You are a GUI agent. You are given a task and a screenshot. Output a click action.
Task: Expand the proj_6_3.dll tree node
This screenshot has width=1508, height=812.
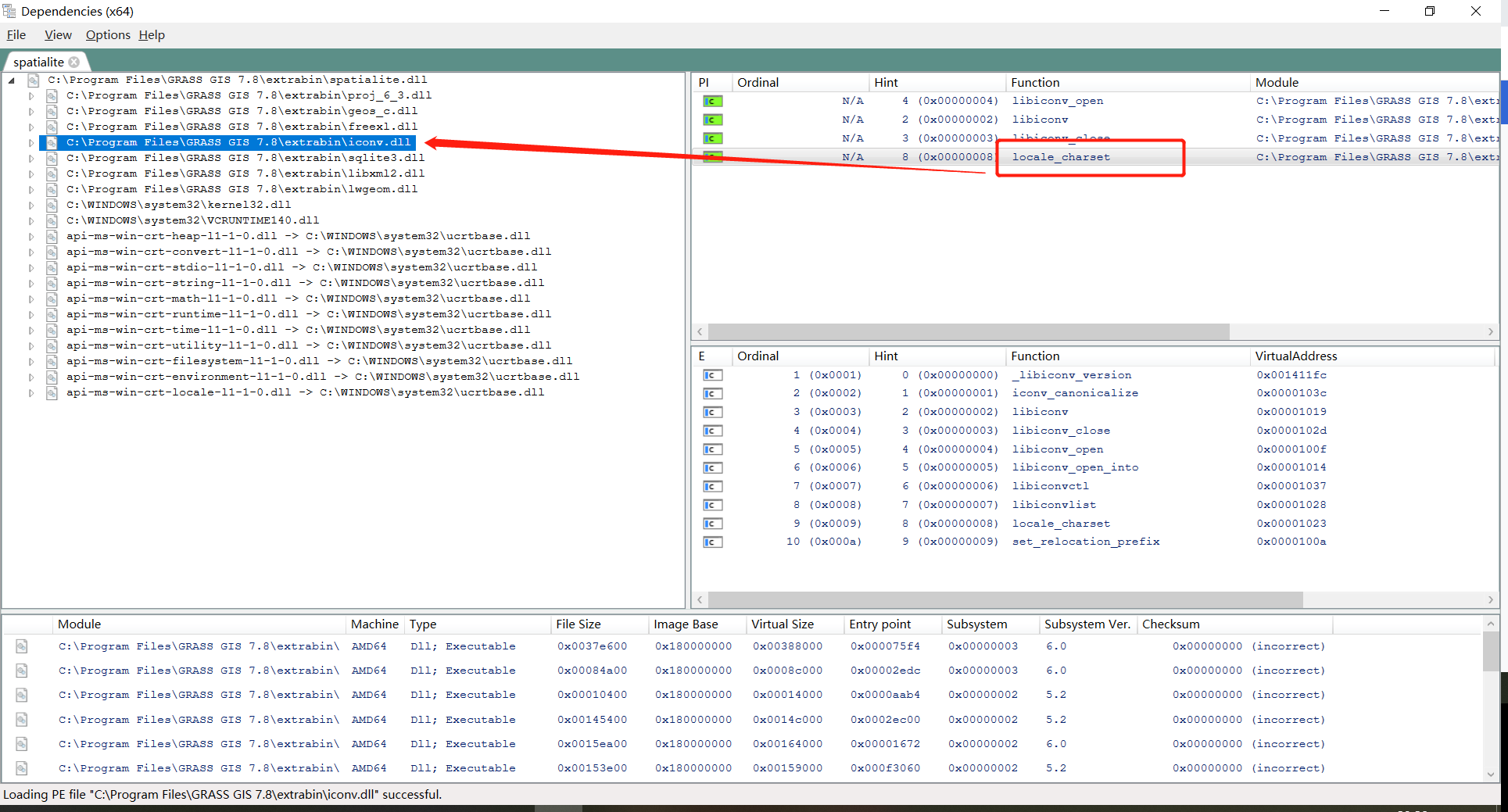coord(31,95)
